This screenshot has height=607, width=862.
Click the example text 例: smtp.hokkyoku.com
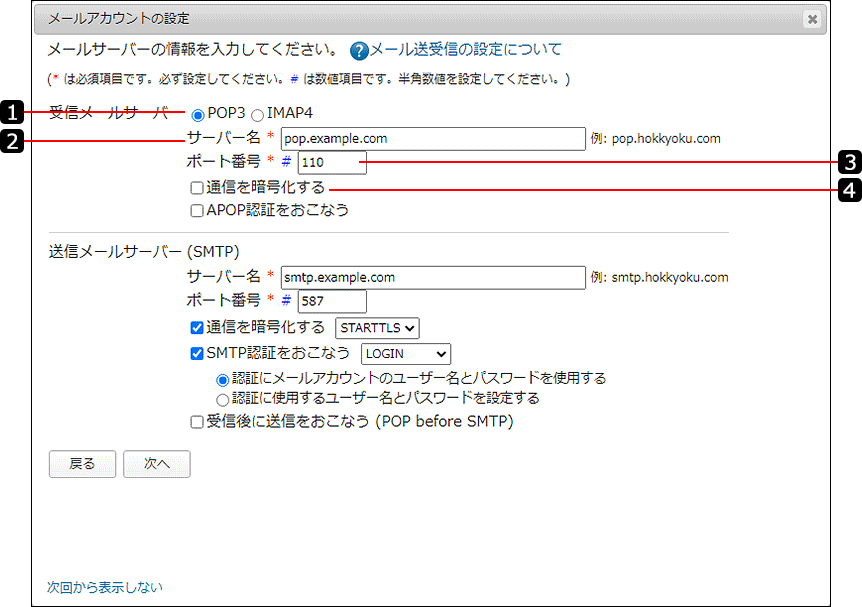659,278
